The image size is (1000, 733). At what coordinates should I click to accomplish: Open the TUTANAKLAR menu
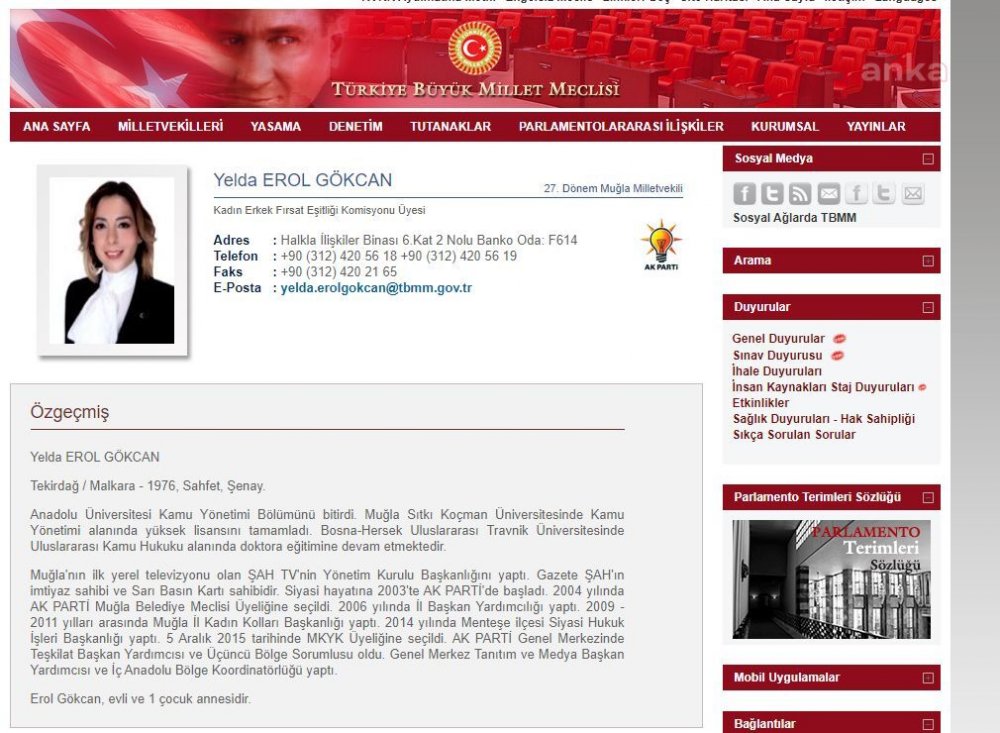(x=450, y=127)
